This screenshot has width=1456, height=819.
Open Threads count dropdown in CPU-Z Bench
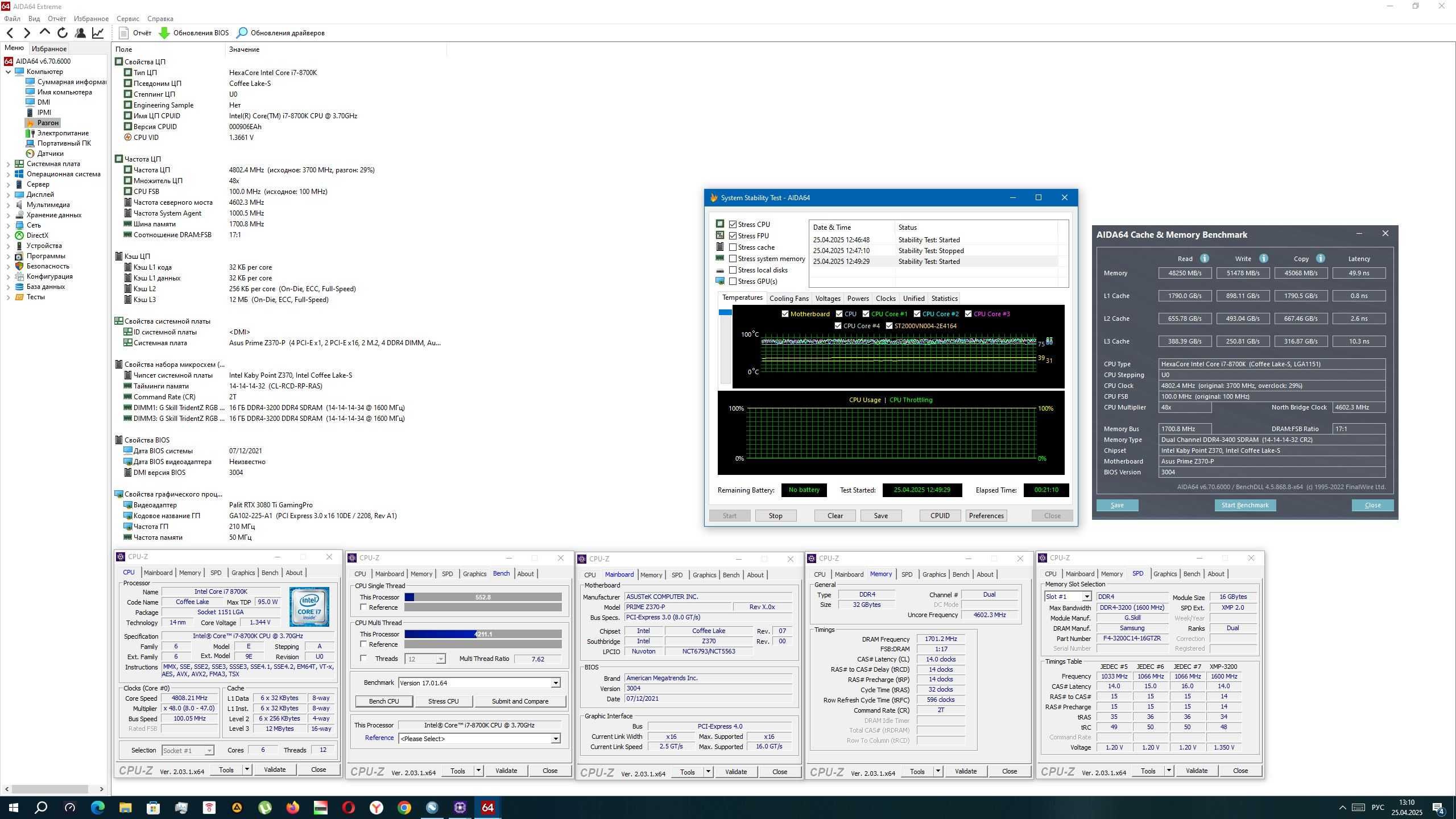(x=440, y=659)
